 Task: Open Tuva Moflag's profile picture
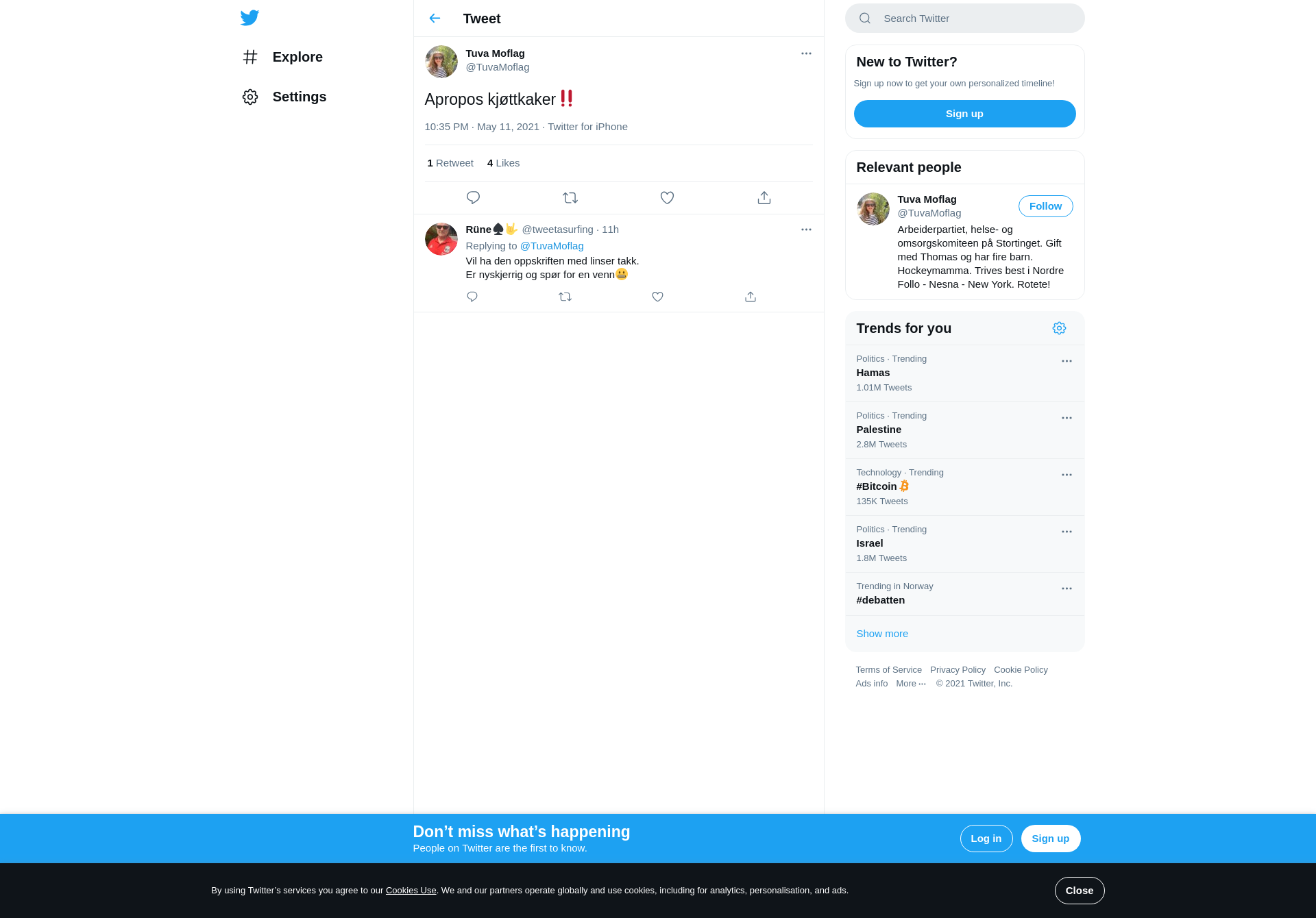coord(441,62)
